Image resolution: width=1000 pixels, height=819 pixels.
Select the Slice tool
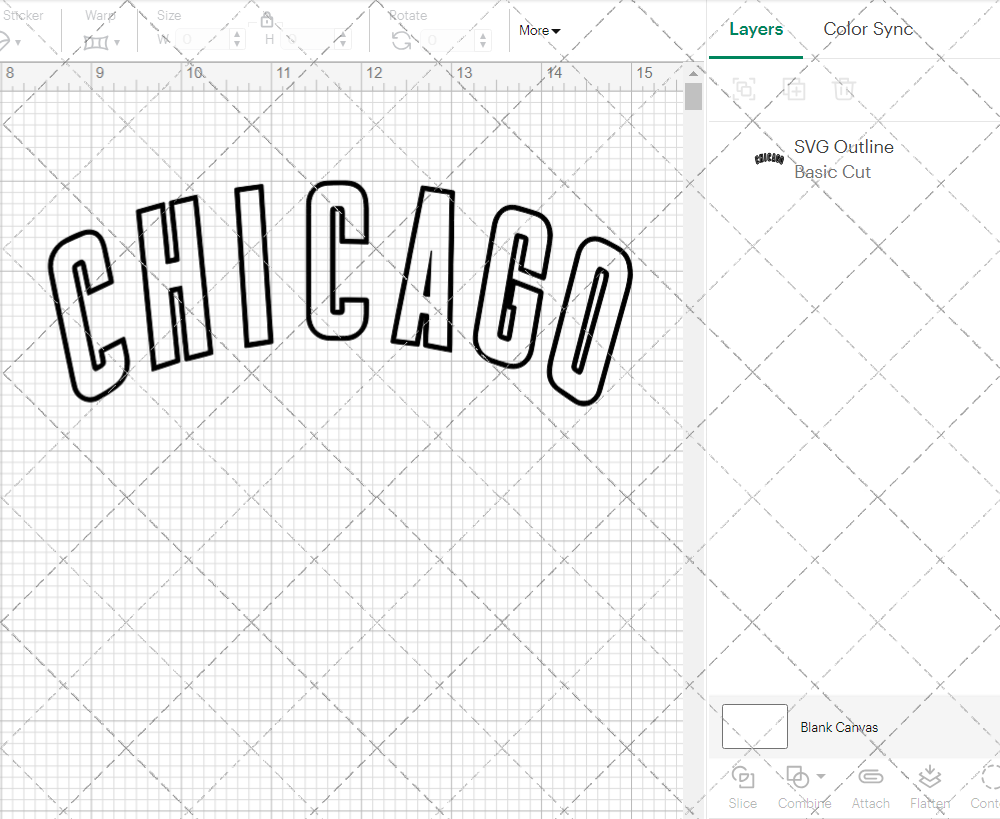click(x=742, y=785)
